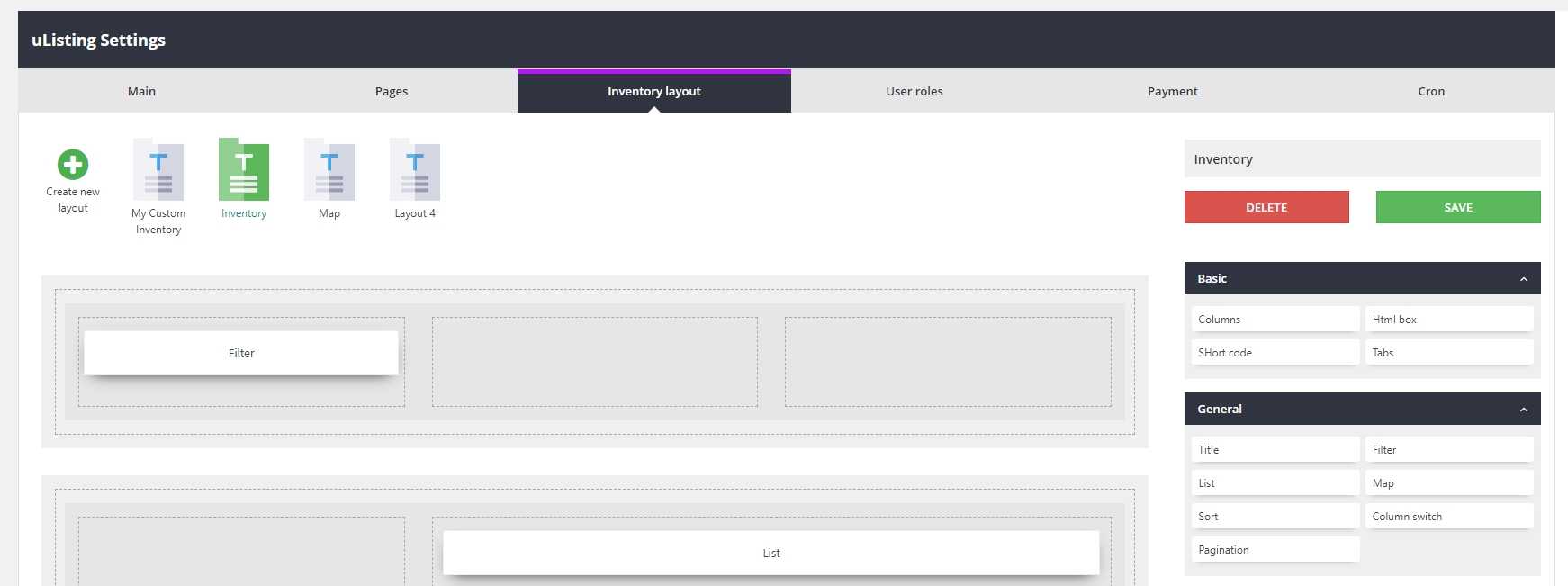Select the My Custom Inventory layout icon
This screenshot has height=586, width=1568.
click(158, 170)
